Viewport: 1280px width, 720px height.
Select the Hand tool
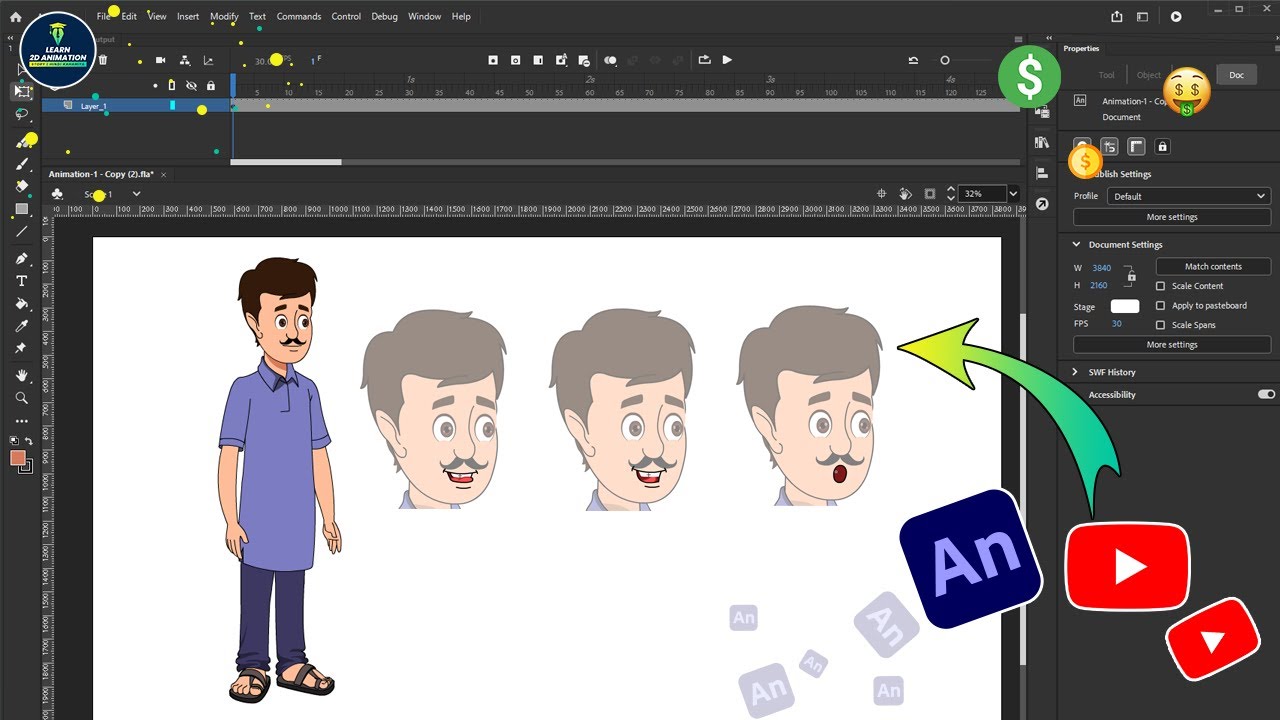point(22,375)
